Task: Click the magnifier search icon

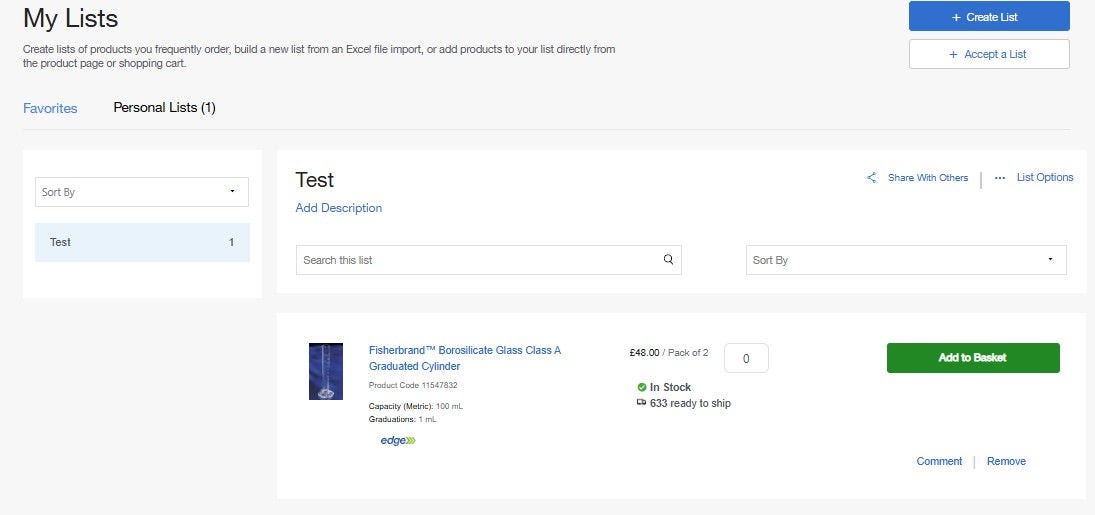Action: pyautogui.click(x=668, y=259)
